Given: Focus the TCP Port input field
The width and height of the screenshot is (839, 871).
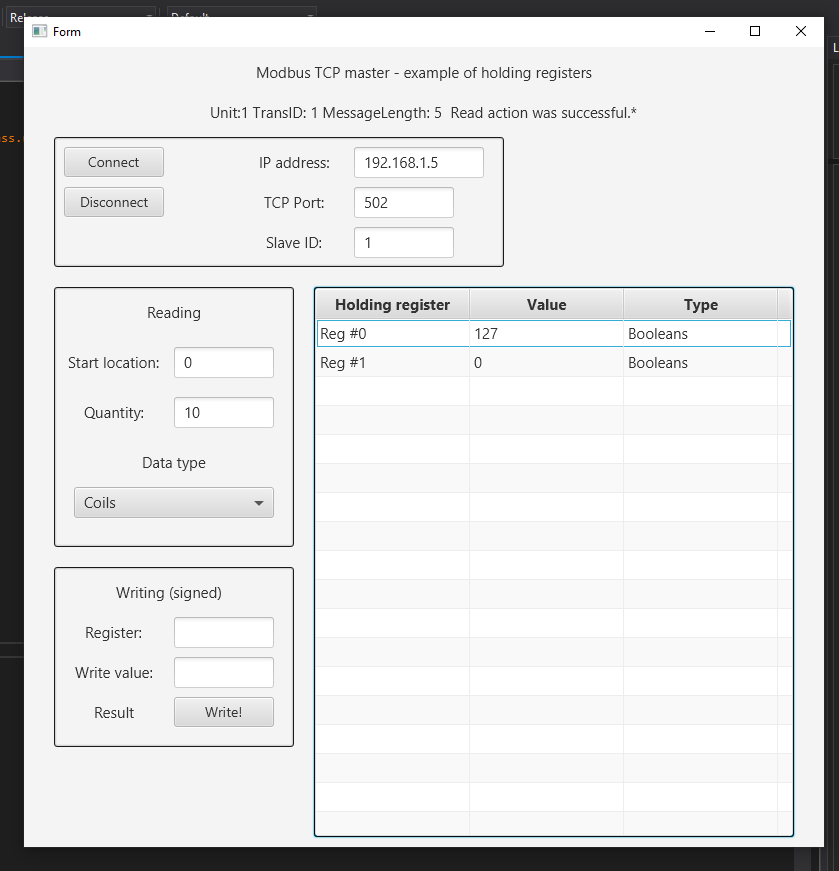Looking at the screenshot, I should [x=404, y=203].
